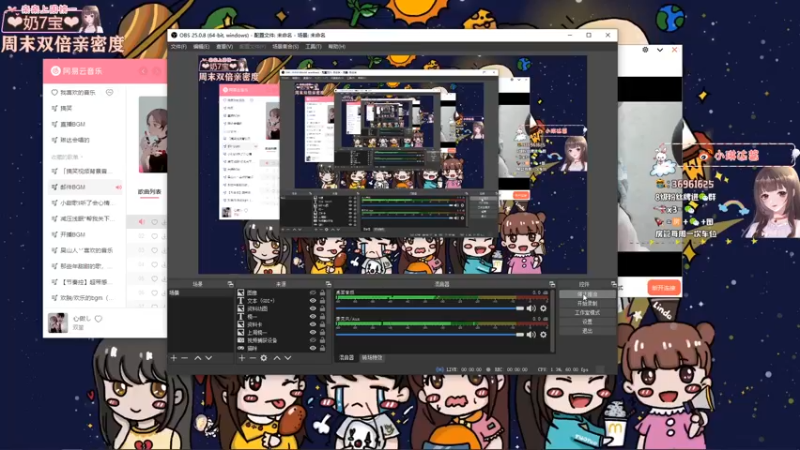Viewport: 800px width, 450px height.
Task: Toggle the eye icon of the bottom source row
Action: [x=313, y=348]
